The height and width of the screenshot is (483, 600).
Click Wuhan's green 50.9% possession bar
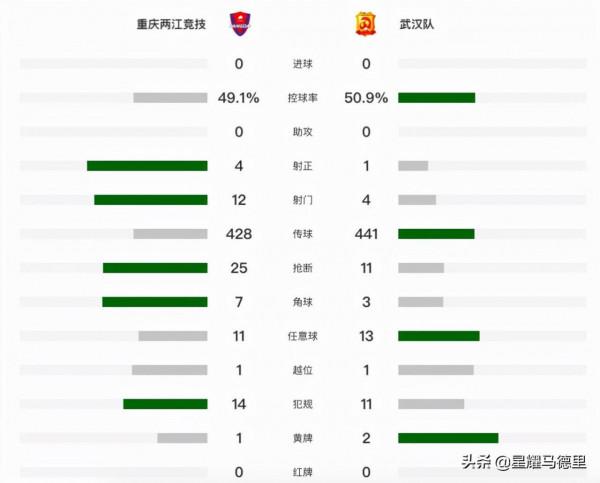click(x=436, y=98)
